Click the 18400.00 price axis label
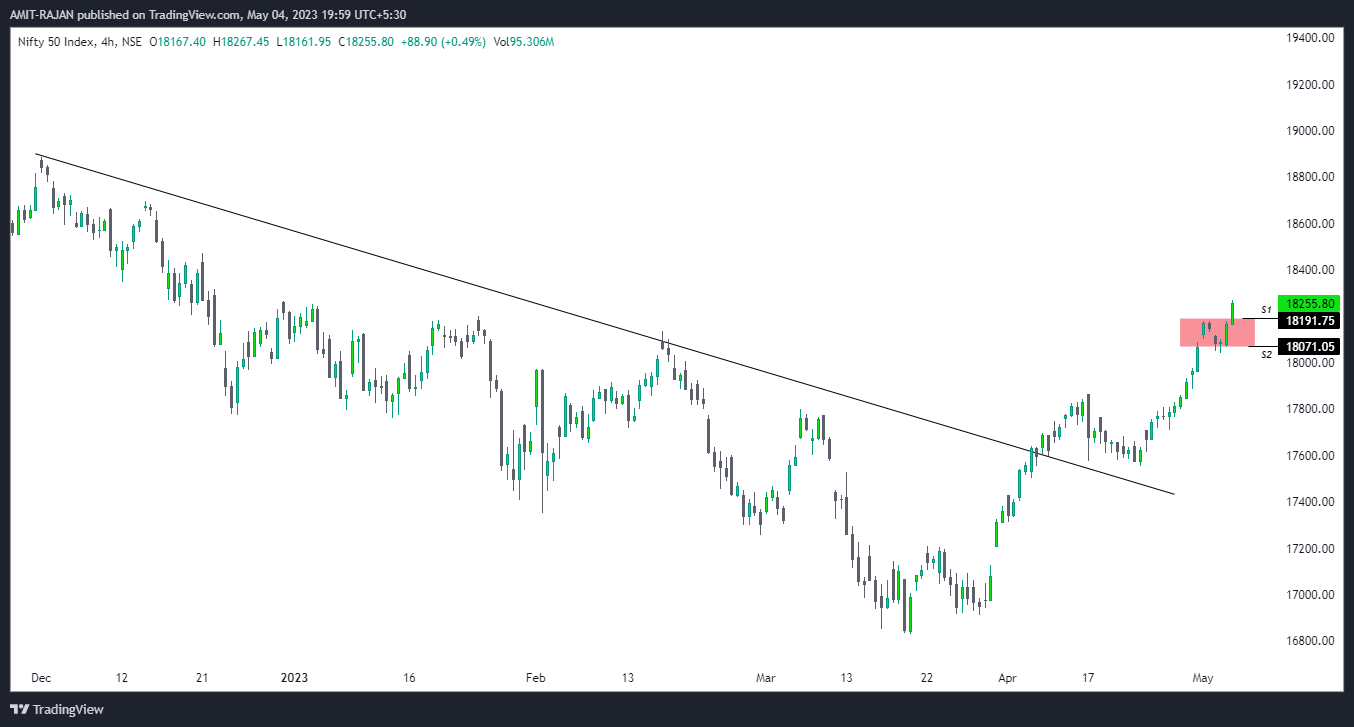 [1309, 270]
